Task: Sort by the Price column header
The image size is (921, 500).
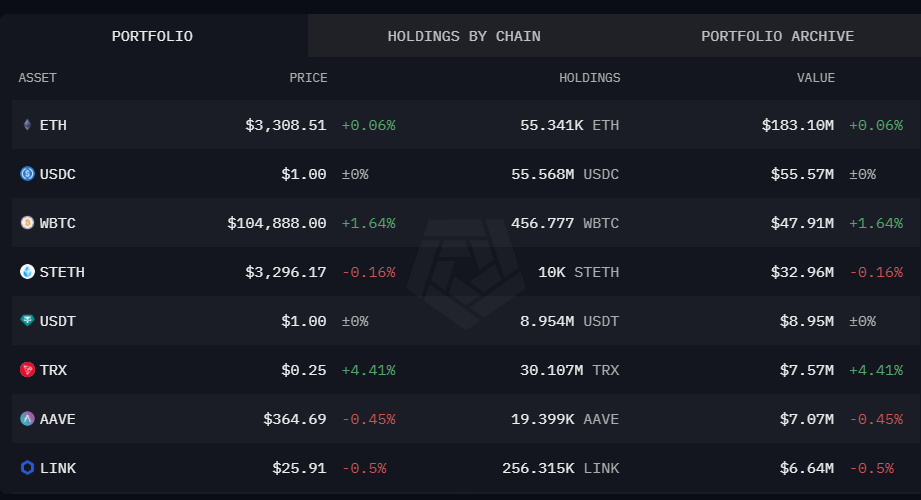Action: 308,78
